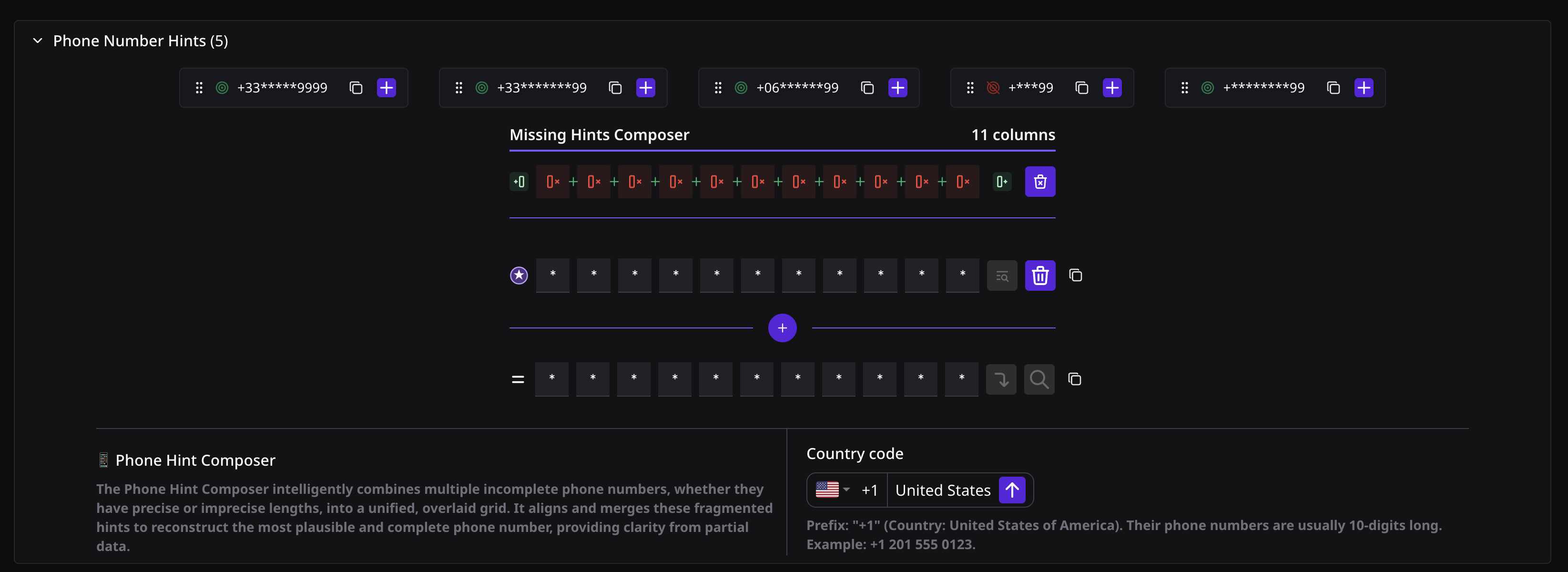Enable the disabled +***99 hint target
Image resolution: width=1568 pixels, height=572 pixels.
click(993, 88)
